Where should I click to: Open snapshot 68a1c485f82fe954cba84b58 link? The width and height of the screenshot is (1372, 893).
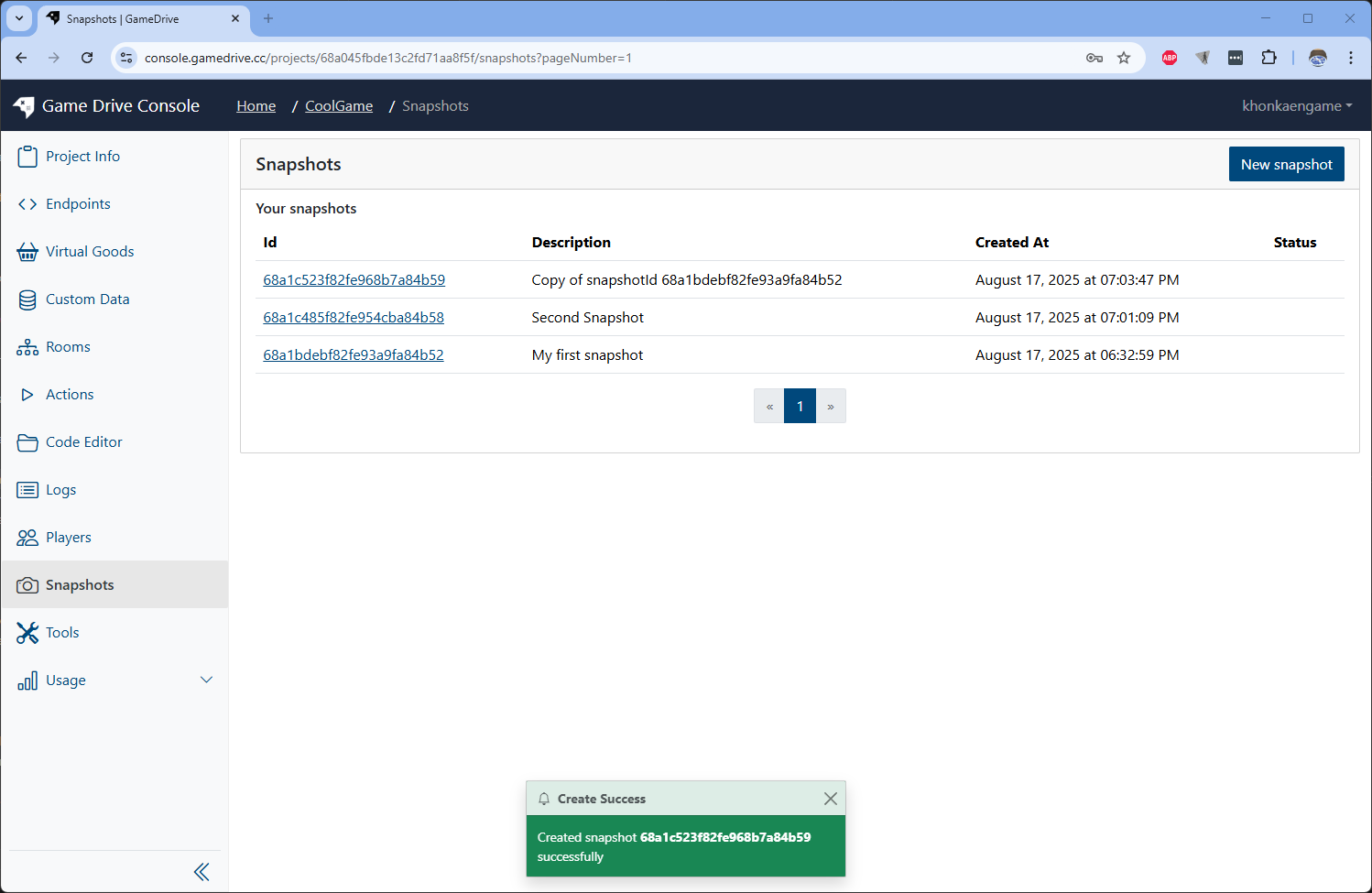click(x=354, y=318)
